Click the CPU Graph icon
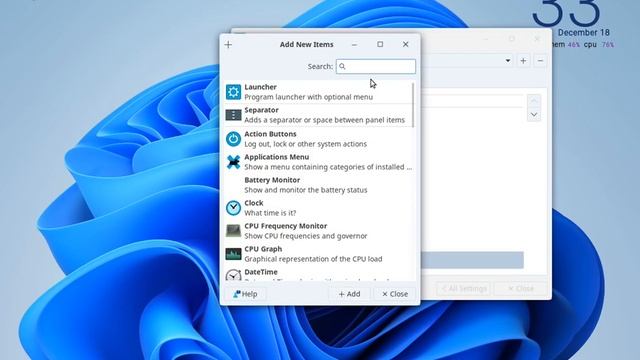This screenshot has height=360, width=640. click(x=233, y=254)
